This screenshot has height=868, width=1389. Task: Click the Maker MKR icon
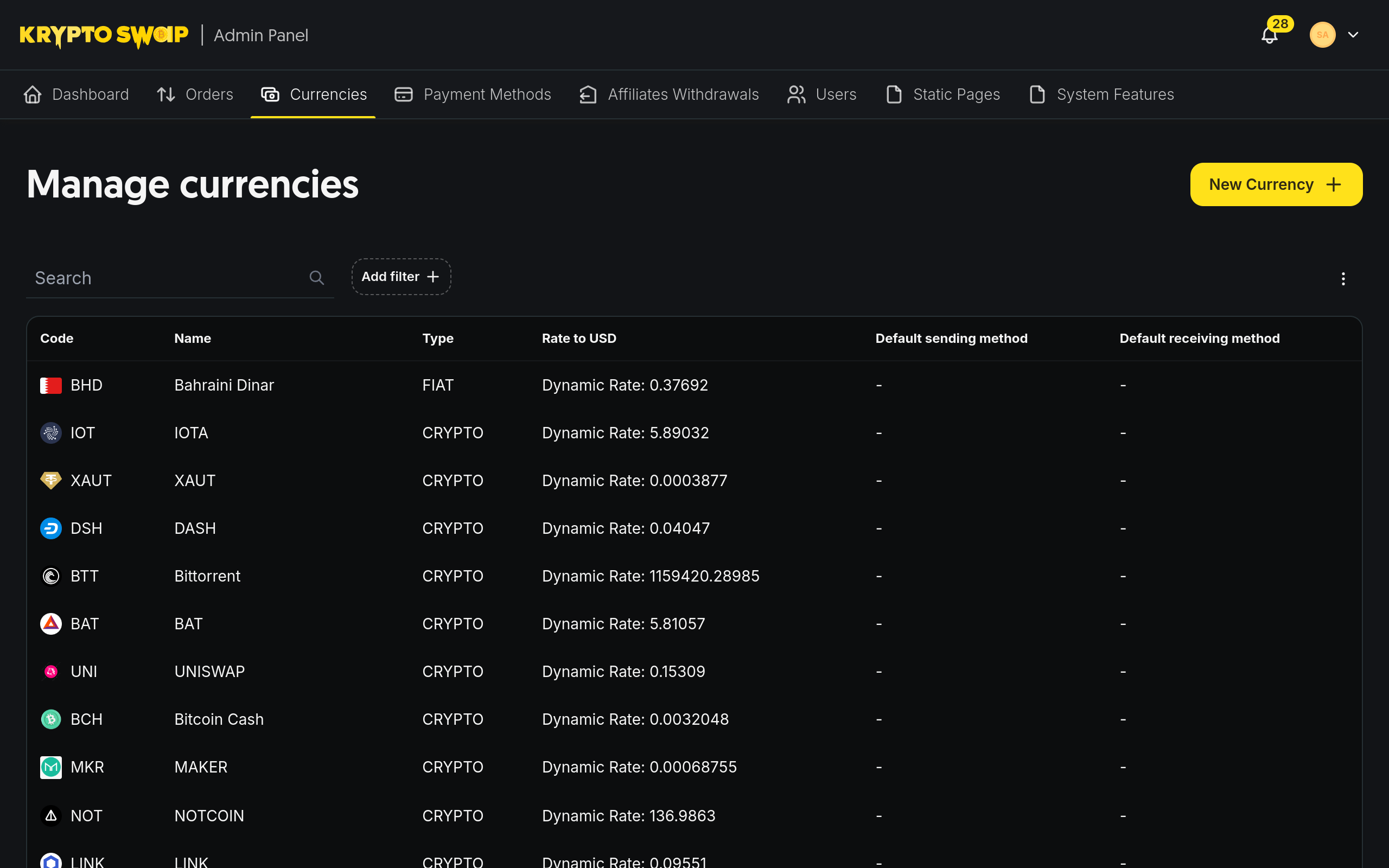point(51,767)
